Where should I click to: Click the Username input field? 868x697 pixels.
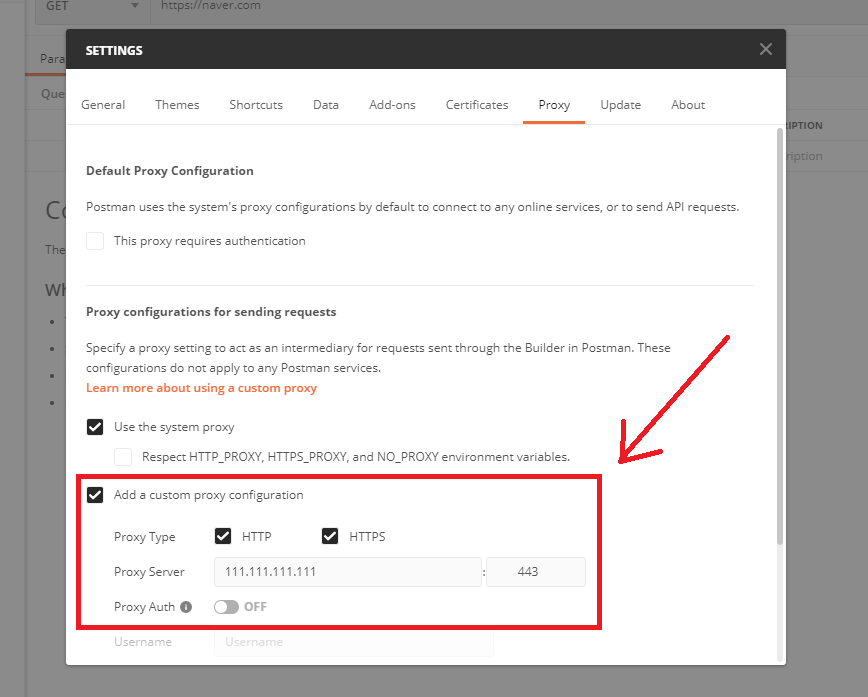(x=353, y=642)
